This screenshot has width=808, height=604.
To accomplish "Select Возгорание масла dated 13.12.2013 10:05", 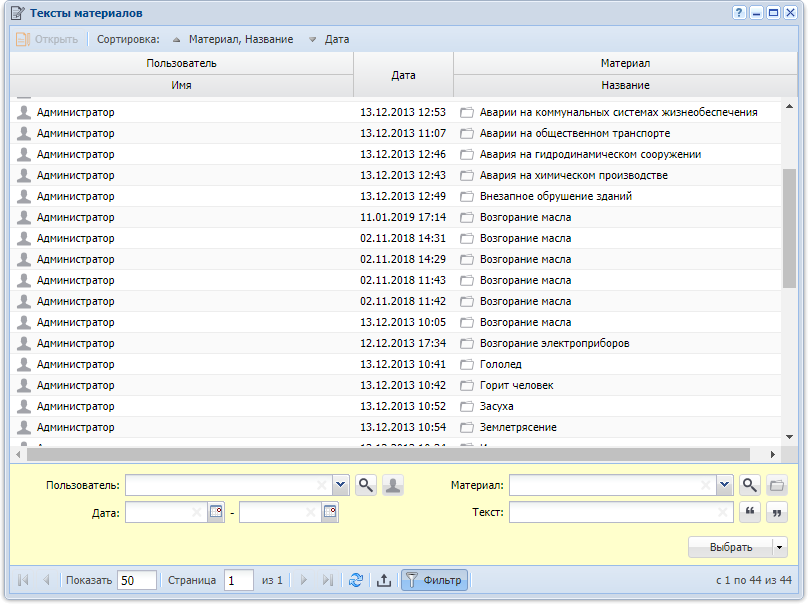I will (396, 323).
